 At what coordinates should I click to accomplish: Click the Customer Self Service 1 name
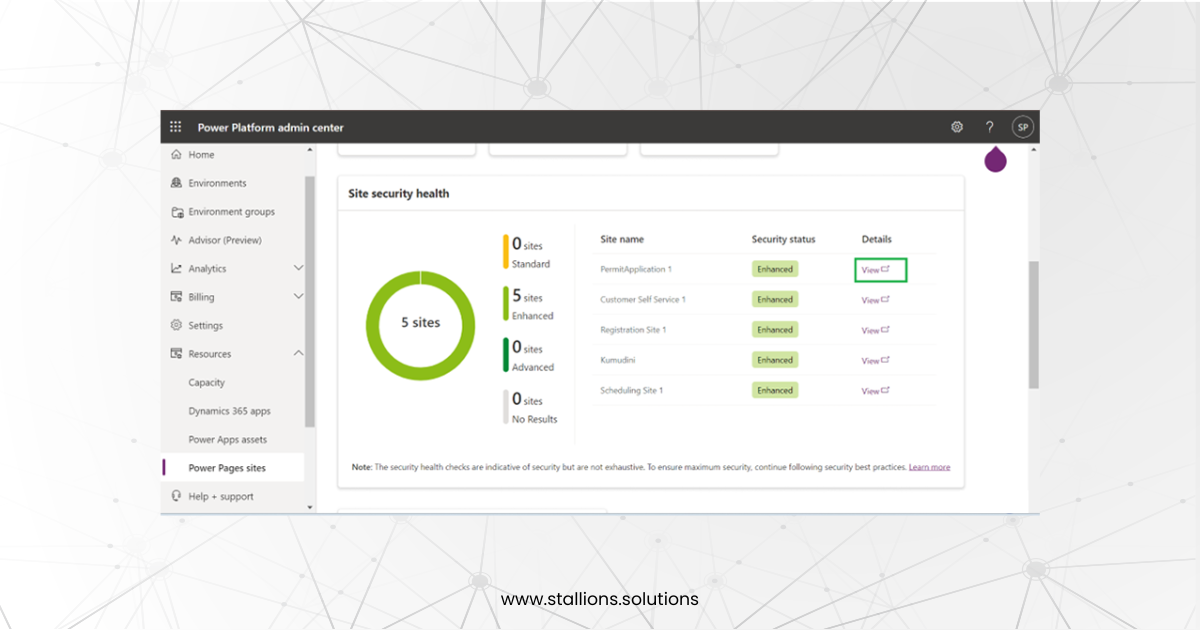643,299
